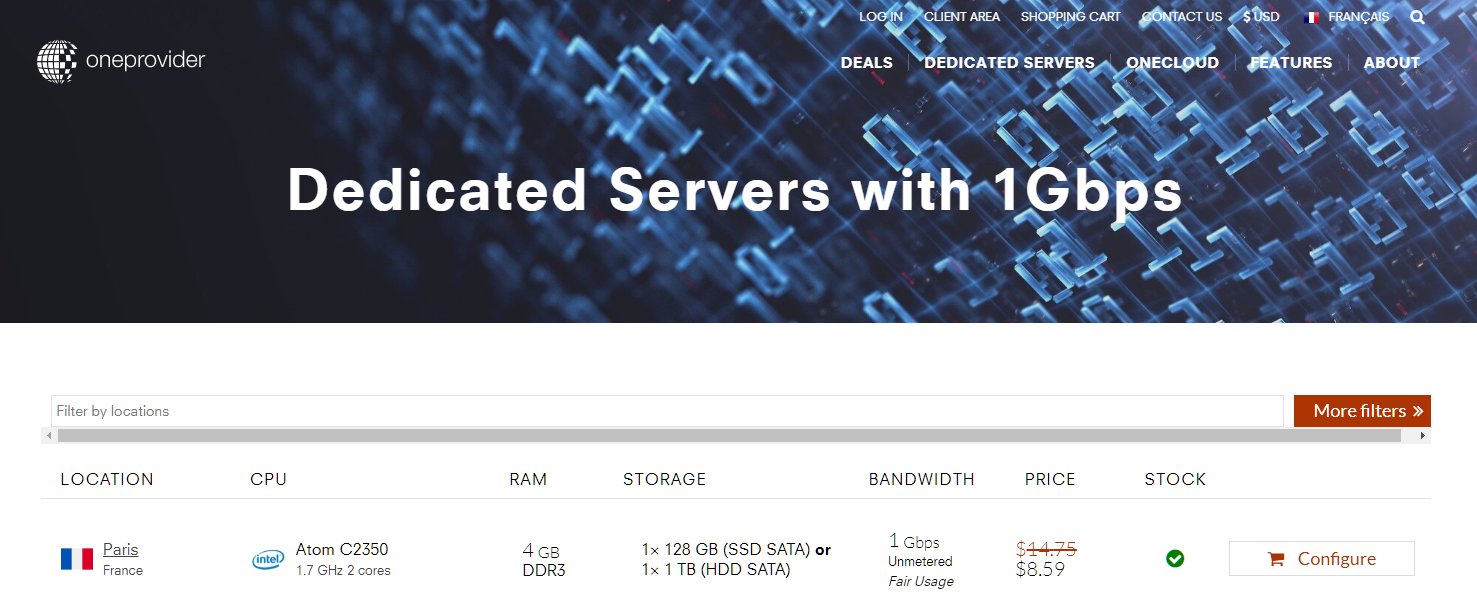
Task: Switch language to FRANÇAIS
Action: 1359,17
